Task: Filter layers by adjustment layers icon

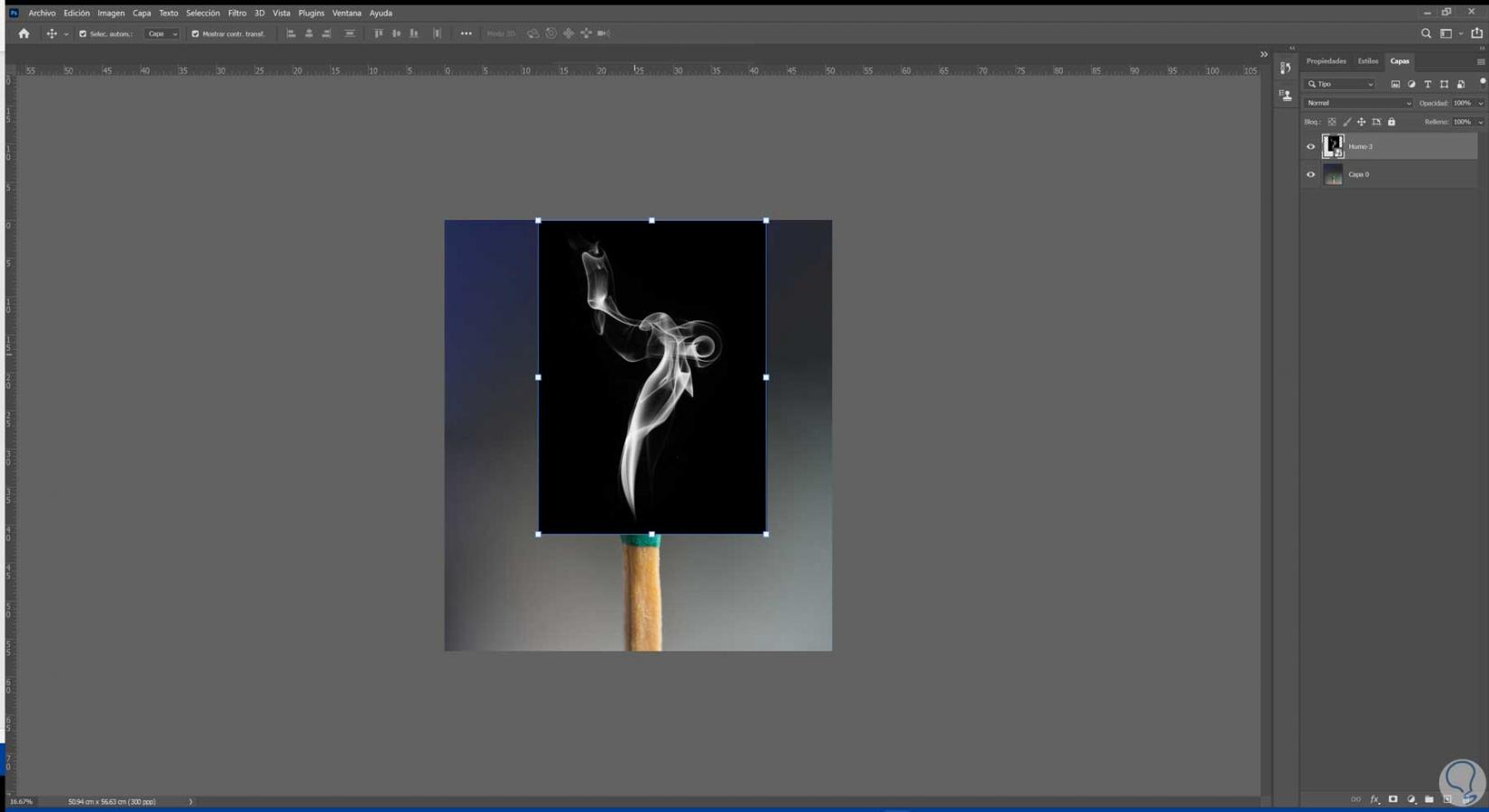Action: (x=1411, y=84)
